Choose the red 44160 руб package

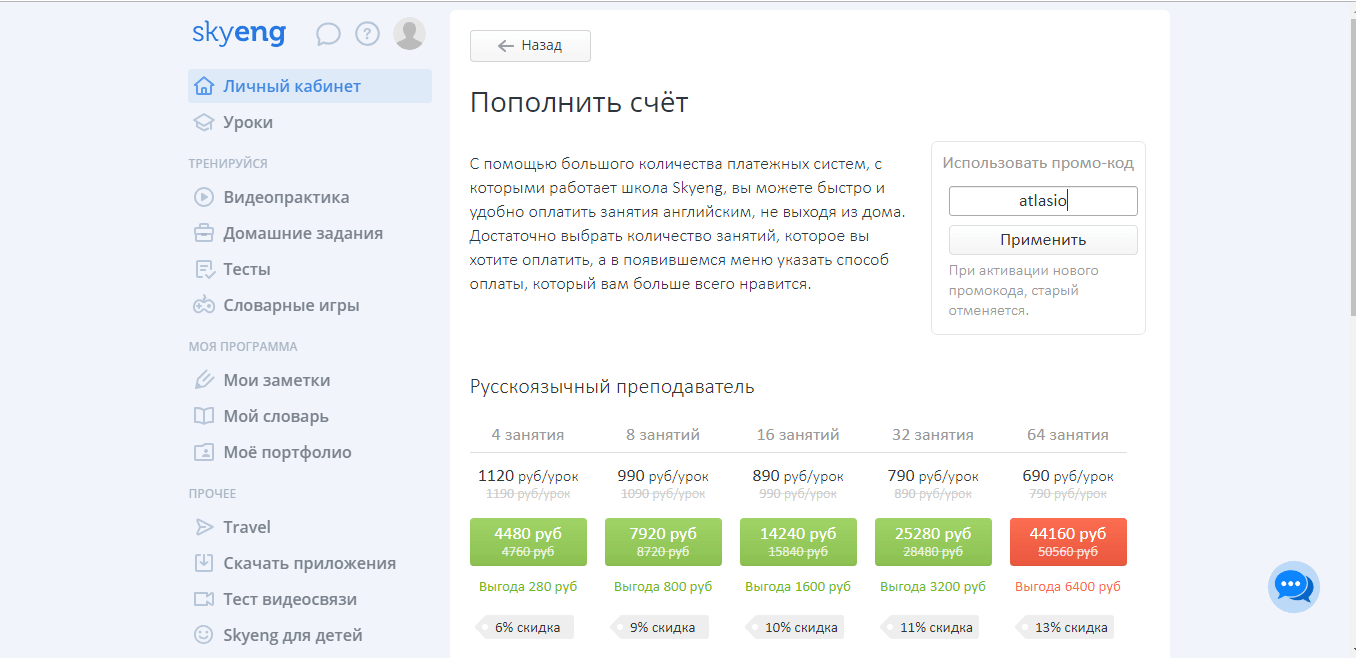(1068, 541)
